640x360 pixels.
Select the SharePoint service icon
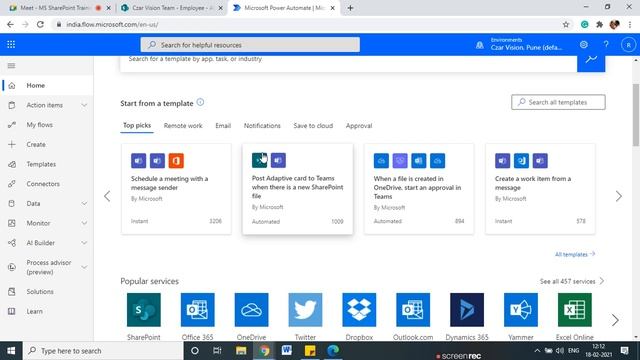[144, 310]
